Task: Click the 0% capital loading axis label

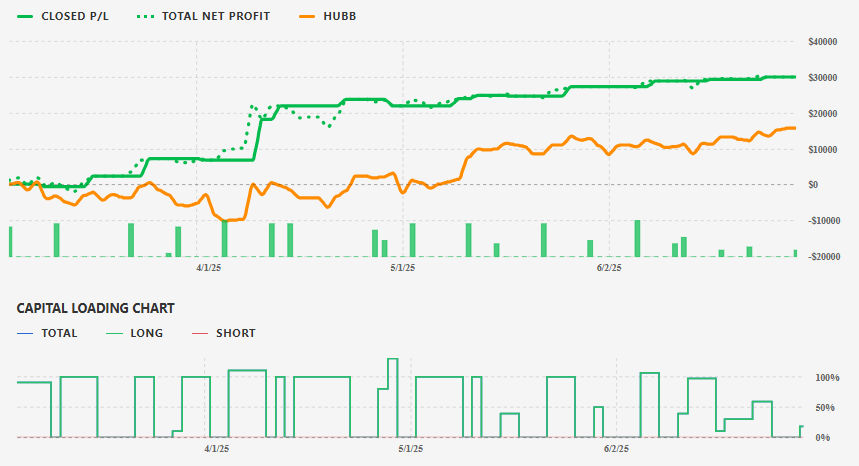Action: [x=823, y=438]
